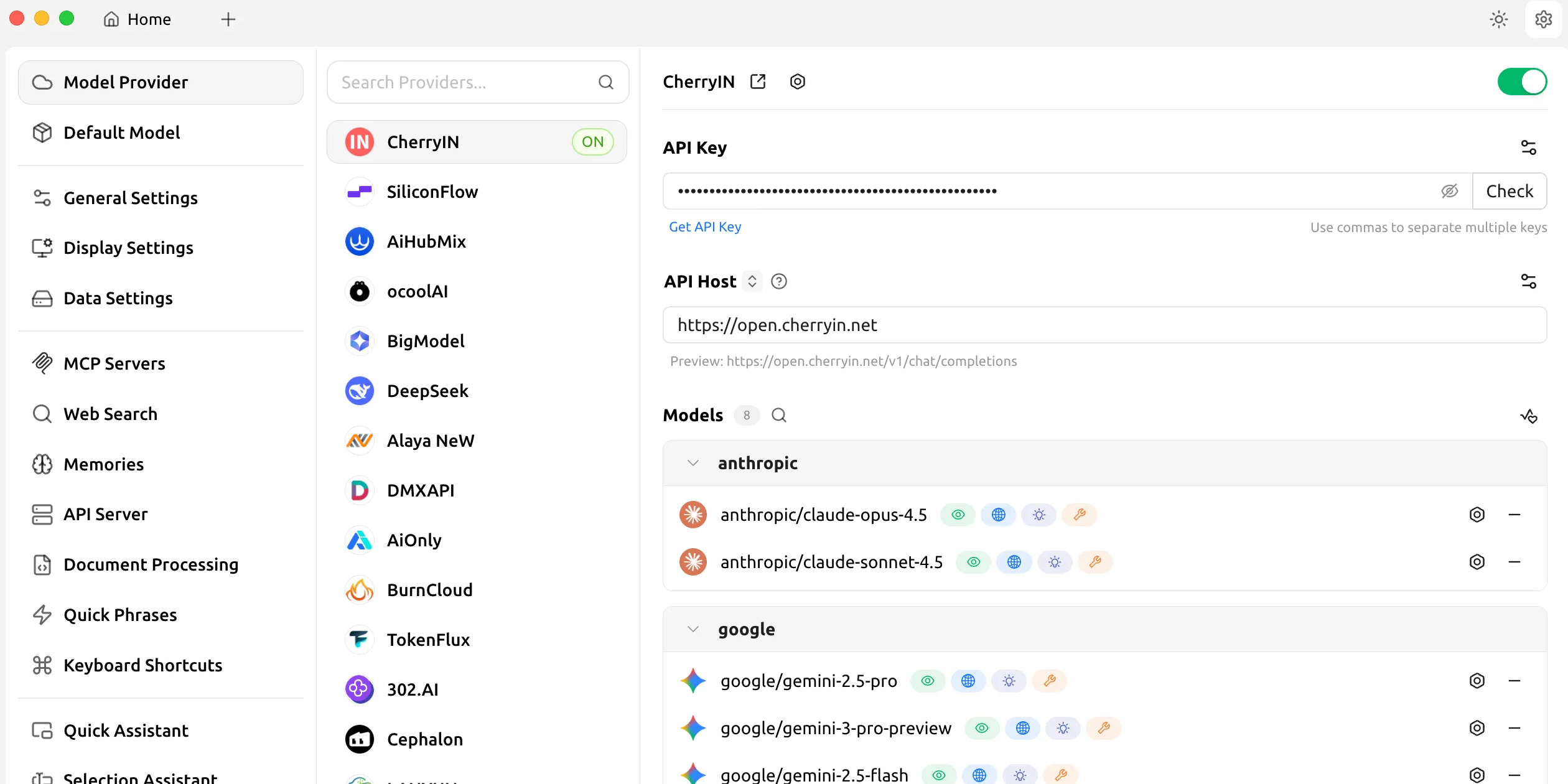
Task: Click tool-use tag on gemini-3-pro-preview
Action: [1104, 728]
